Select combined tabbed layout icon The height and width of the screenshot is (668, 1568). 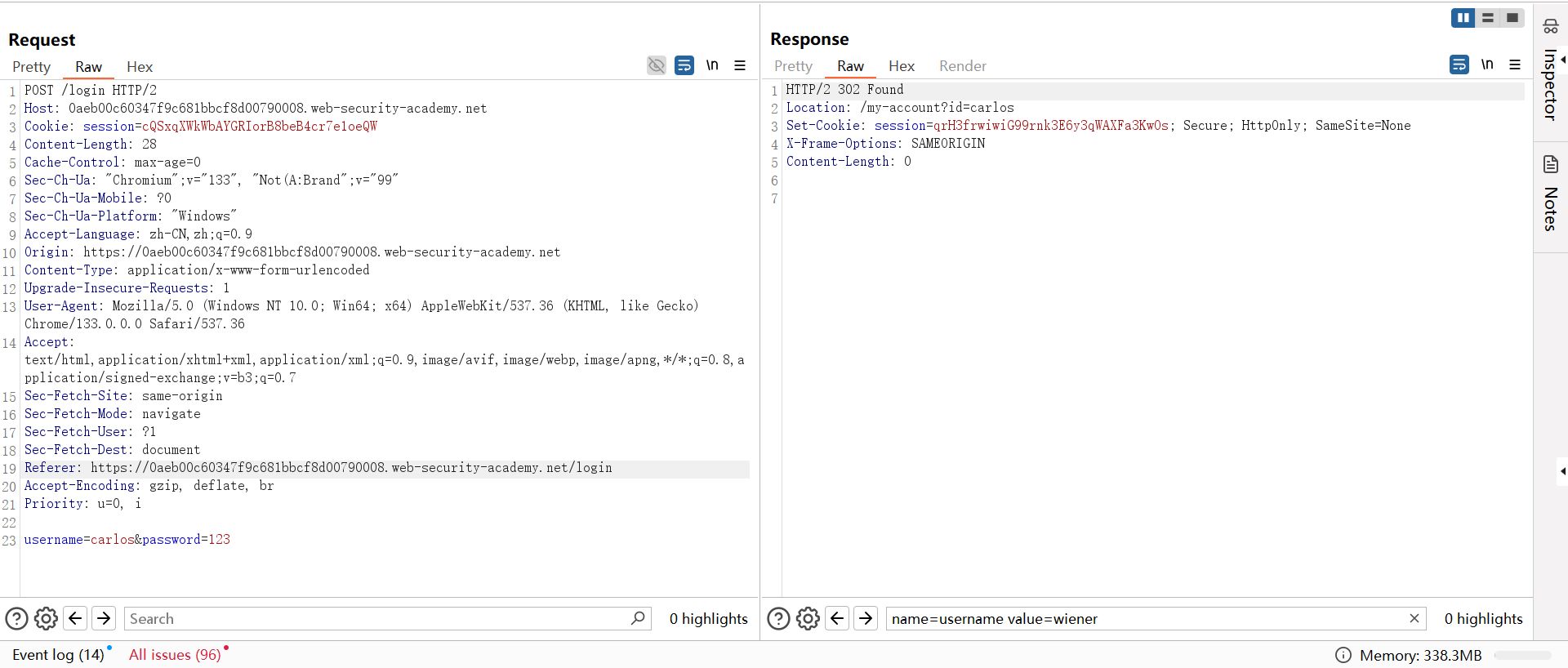click(1512, 18)
